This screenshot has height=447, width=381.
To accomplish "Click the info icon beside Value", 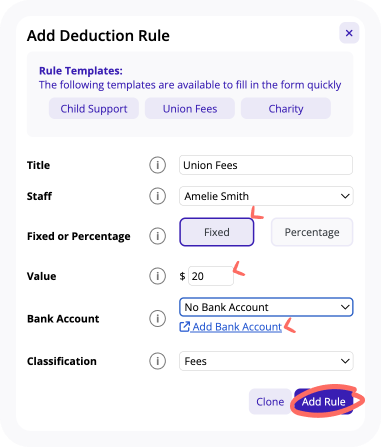I will point(157,276).
